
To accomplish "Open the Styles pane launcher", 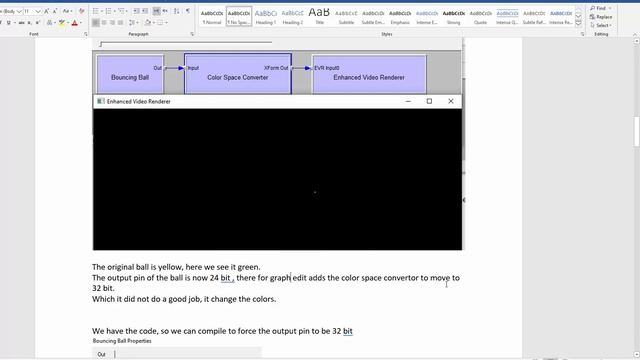I will pos(582,34).
